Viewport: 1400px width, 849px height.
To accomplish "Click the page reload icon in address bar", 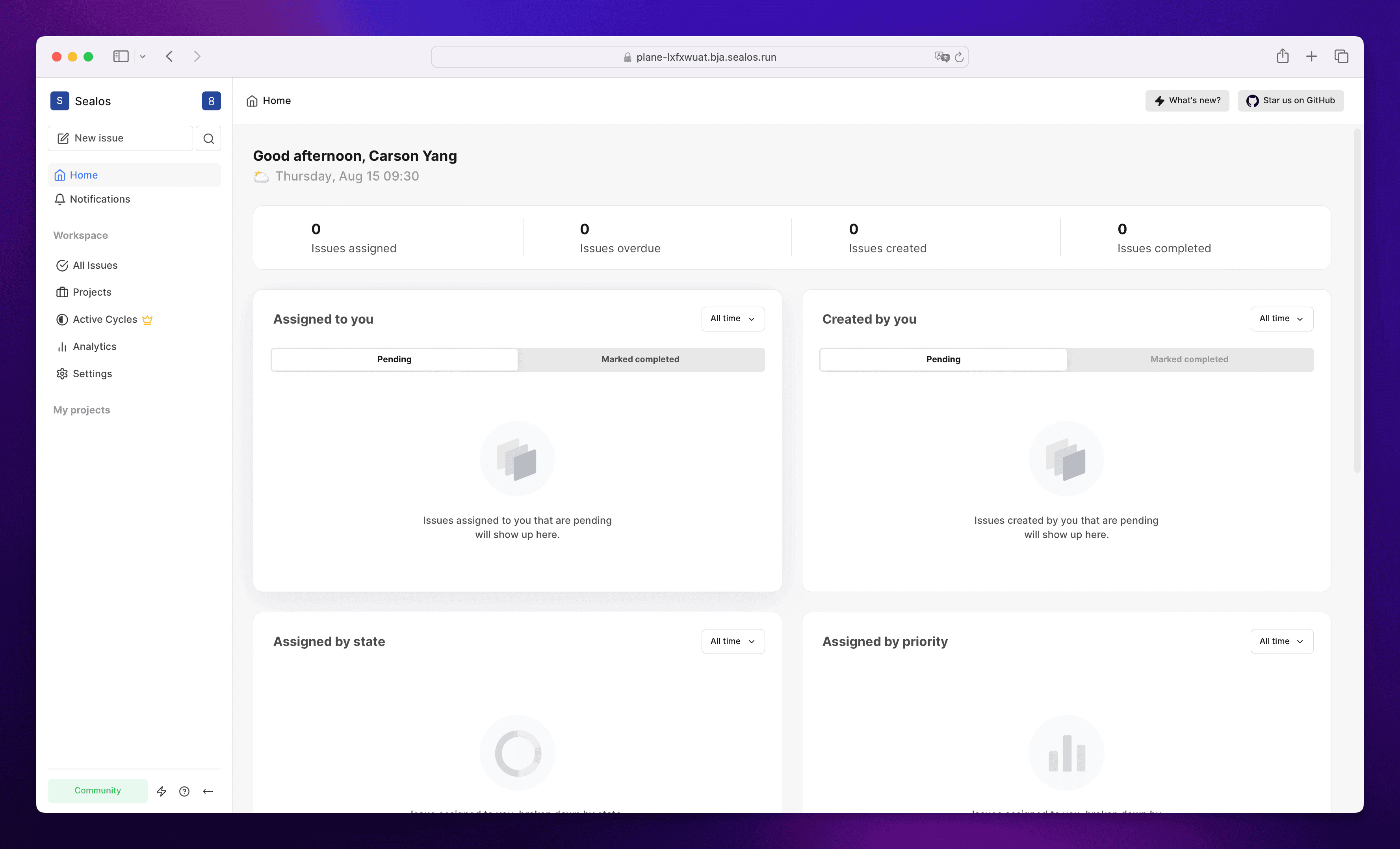I will pos(959,57).
